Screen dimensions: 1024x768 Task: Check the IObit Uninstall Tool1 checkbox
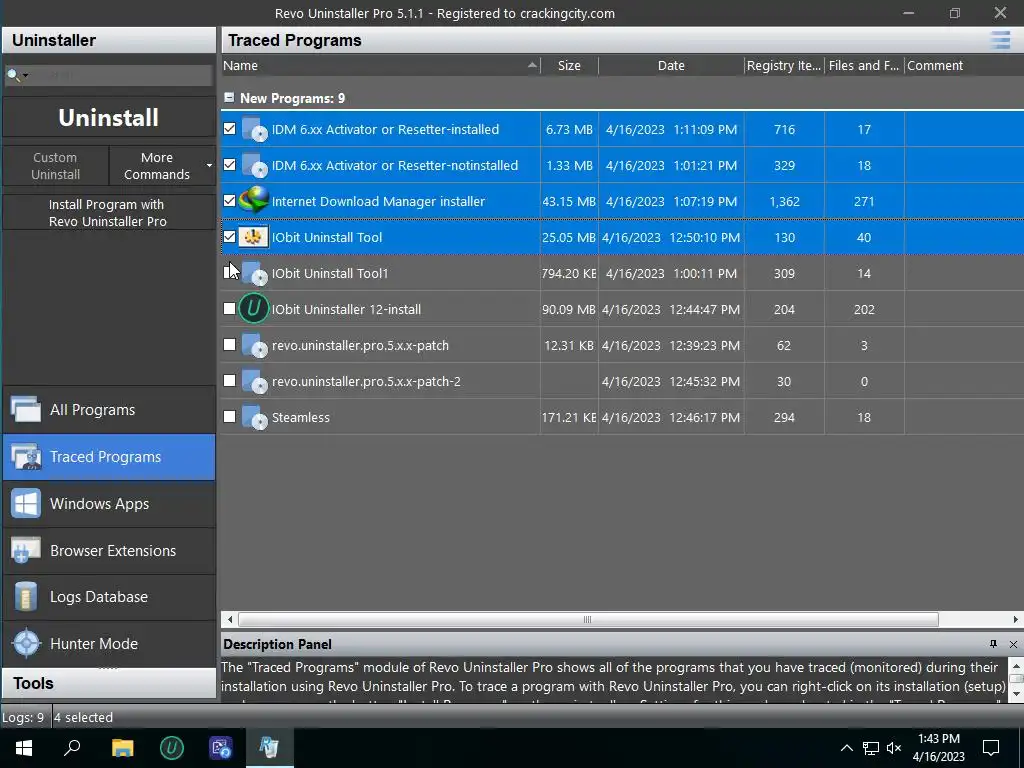pos(229,272)
